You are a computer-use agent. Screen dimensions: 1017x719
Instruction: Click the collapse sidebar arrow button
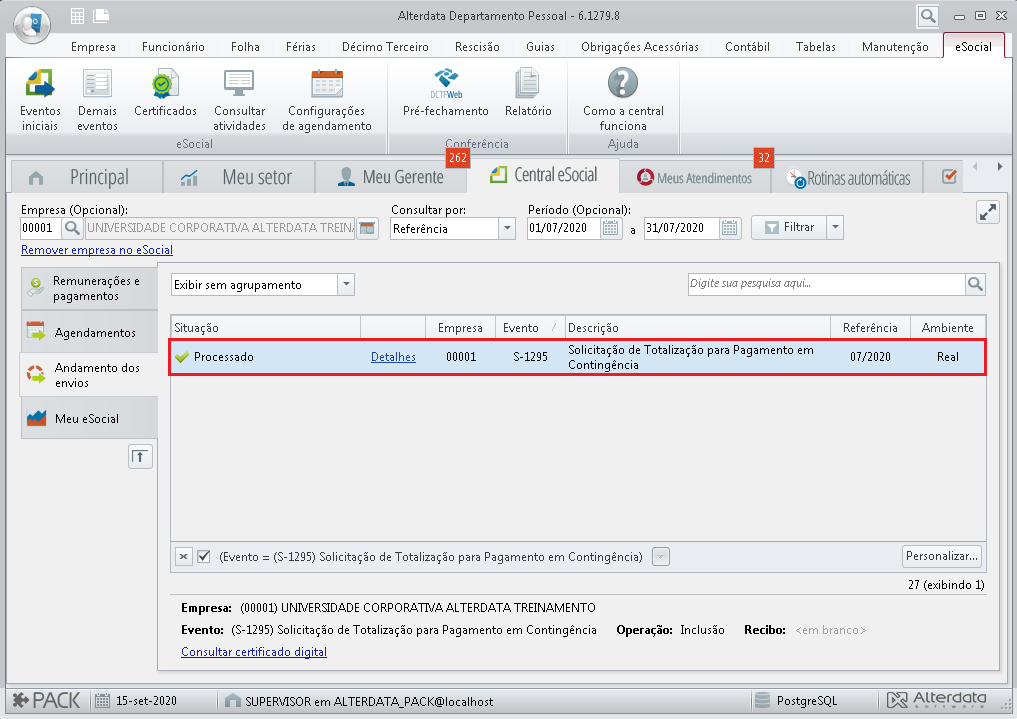click(140, 457)
